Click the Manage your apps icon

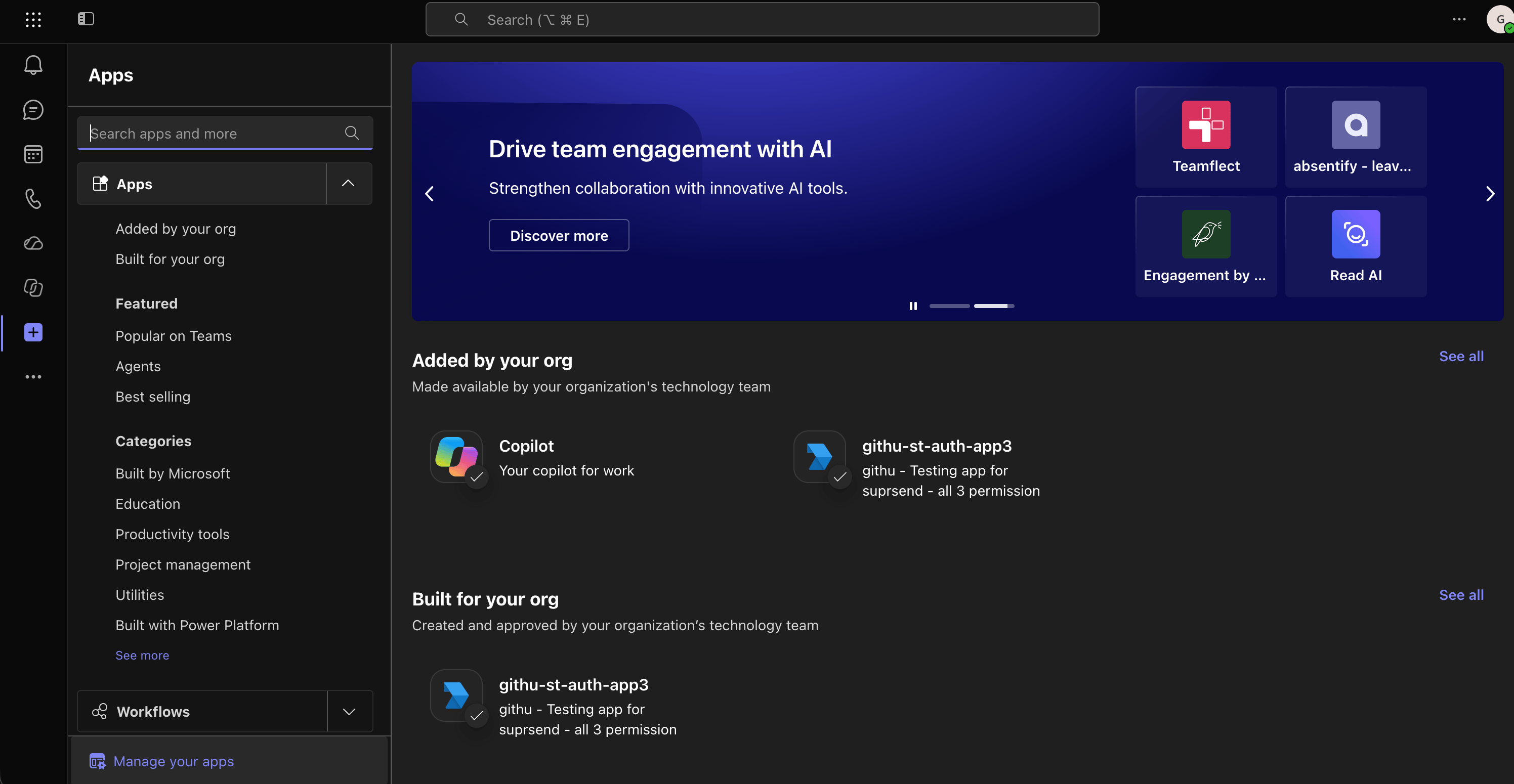click(97, 761)
